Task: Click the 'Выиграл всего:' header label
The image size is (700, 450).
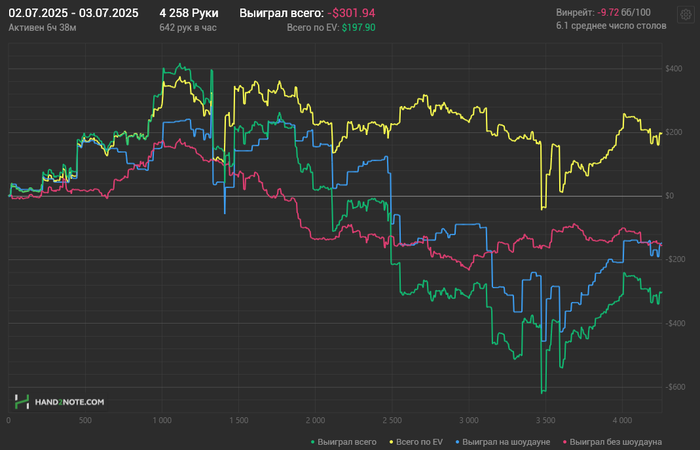Action: [281, 13]
